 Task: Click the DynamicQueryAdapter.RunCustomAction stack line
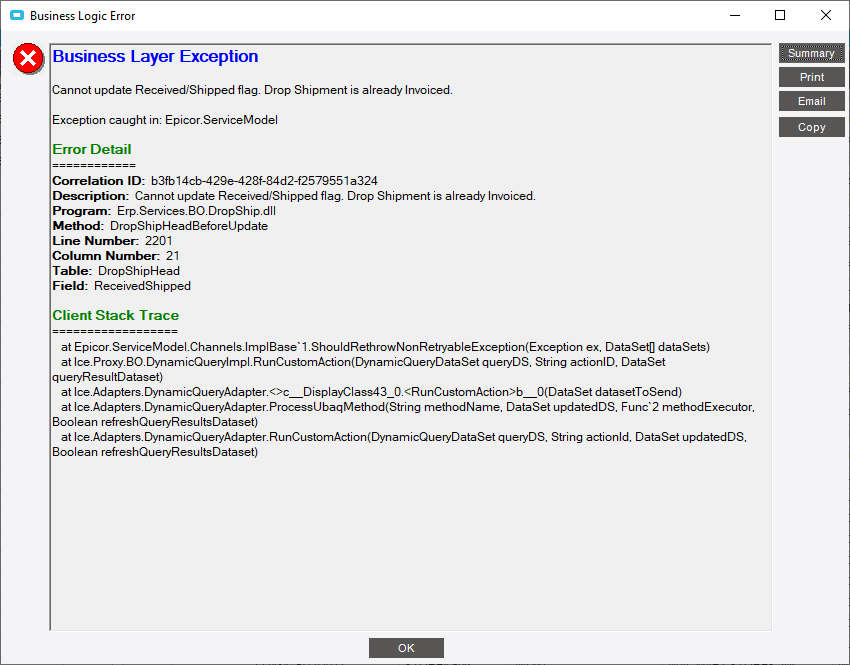point(400,444)
